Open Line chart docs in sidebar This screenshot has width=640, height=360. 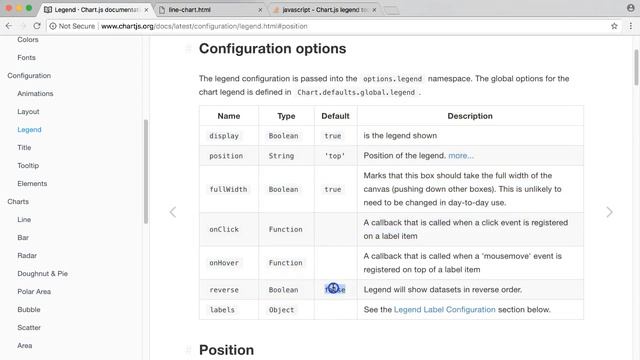click(24, 219)
